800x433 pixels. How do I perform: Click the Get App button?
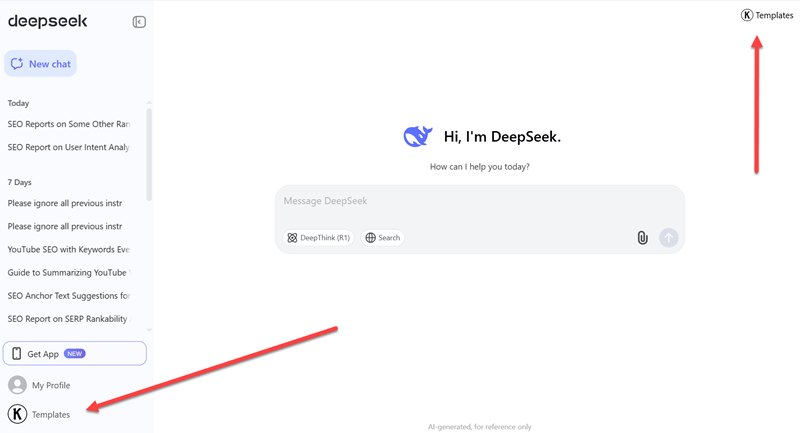click(x=74, y=353)
